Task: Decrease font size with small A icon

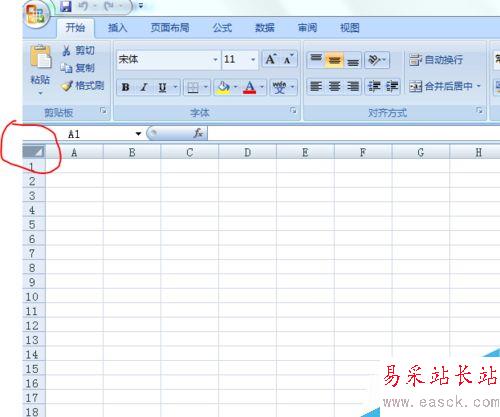Action: click(x=288, y=59)
